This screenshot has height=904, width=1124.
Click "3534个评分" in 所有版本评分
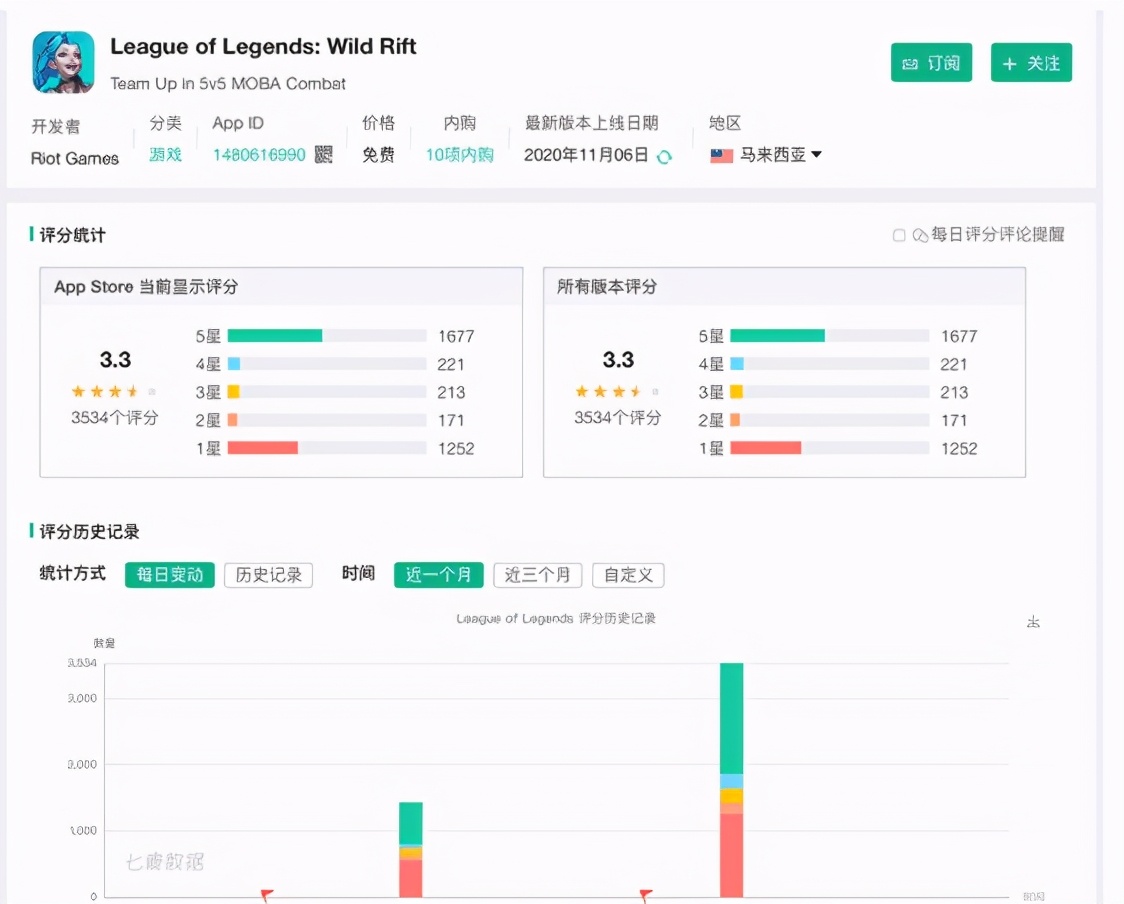pyautogui.click(x=618, y=417)
